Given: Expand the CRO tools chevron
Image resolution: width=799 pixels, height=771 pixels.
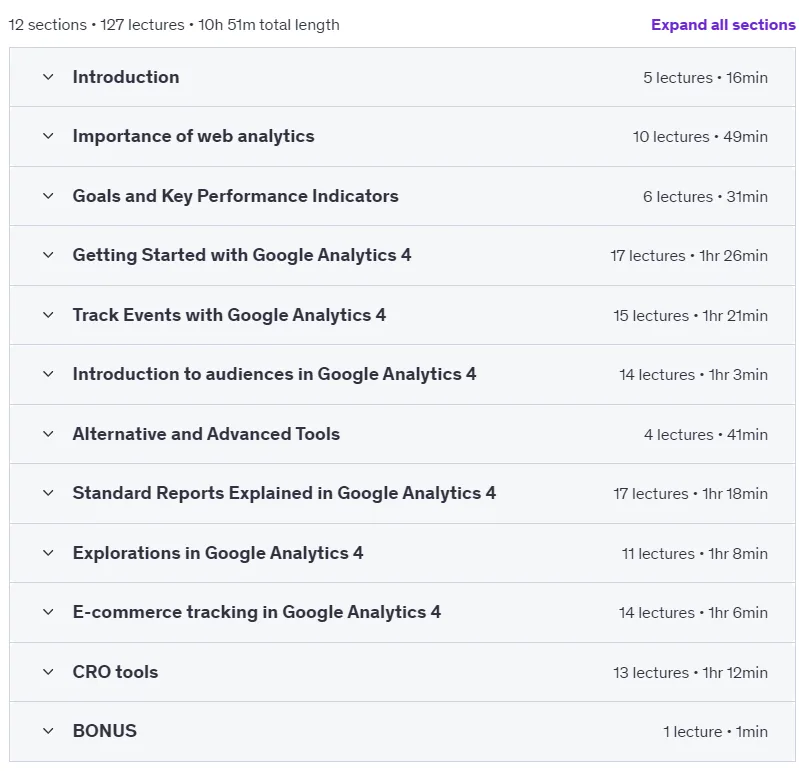Looking at the screenshot, I should [48, 672].
